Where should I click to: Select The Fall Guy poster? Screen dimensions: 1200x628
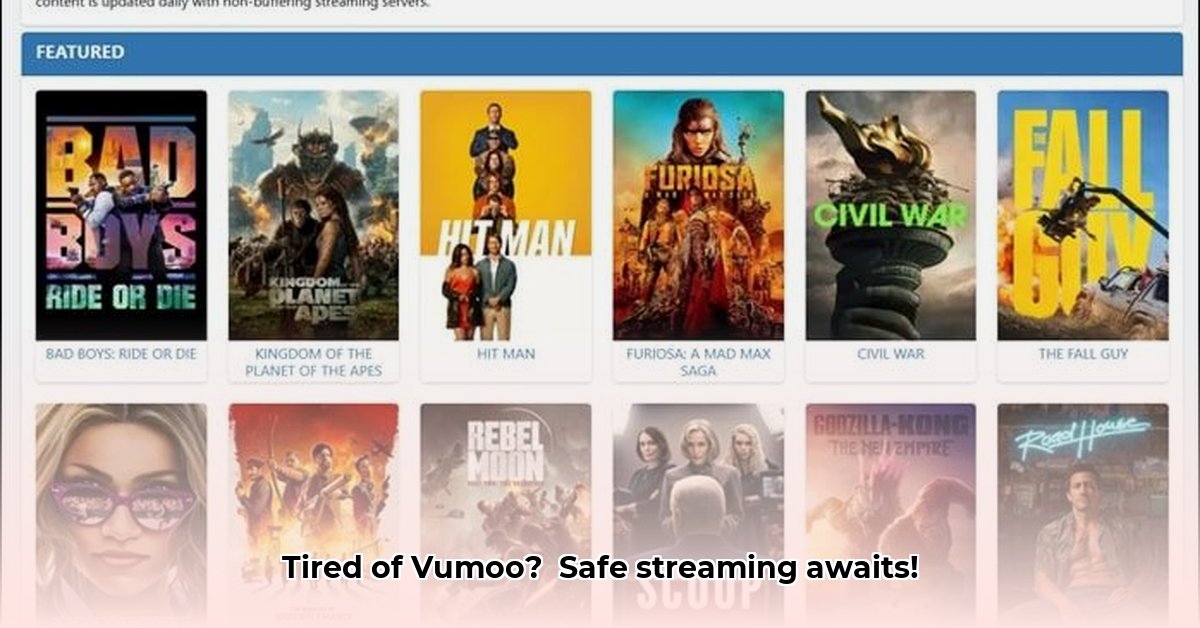(1083, 215)
